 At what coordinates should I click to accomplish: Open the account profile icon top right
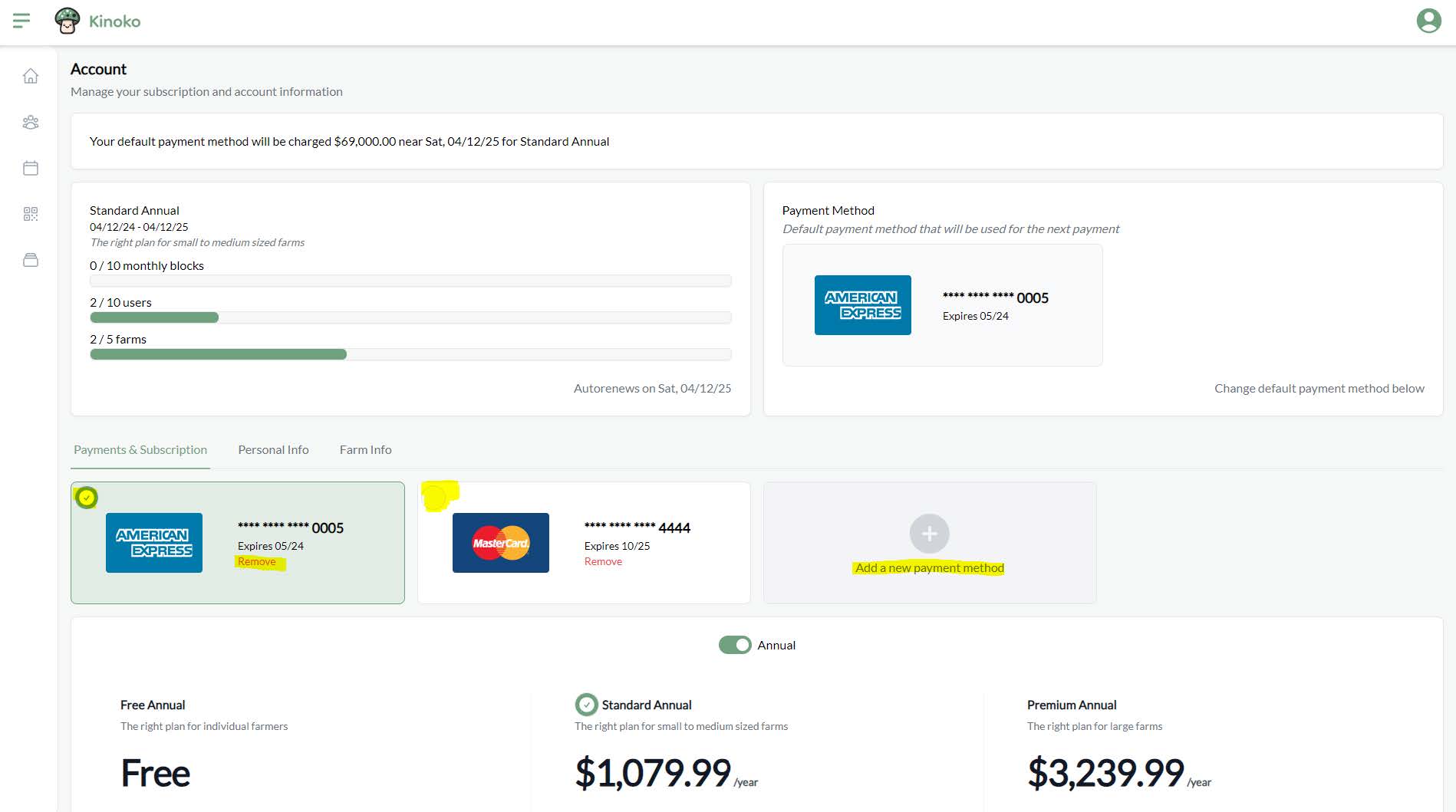coord(1428,22)
